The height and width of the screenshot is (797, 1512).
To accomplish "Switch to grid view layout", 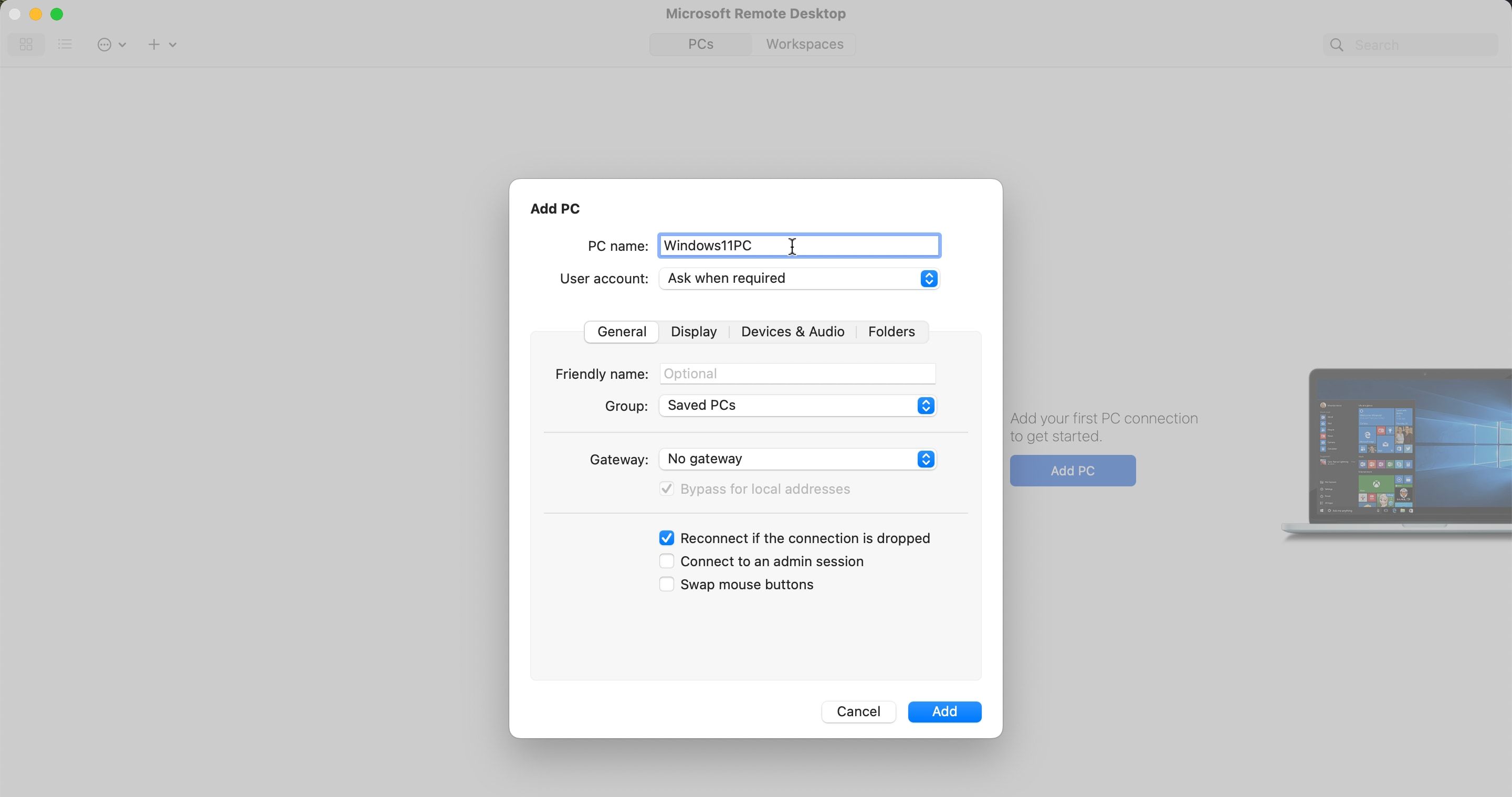I will (26, 44).
